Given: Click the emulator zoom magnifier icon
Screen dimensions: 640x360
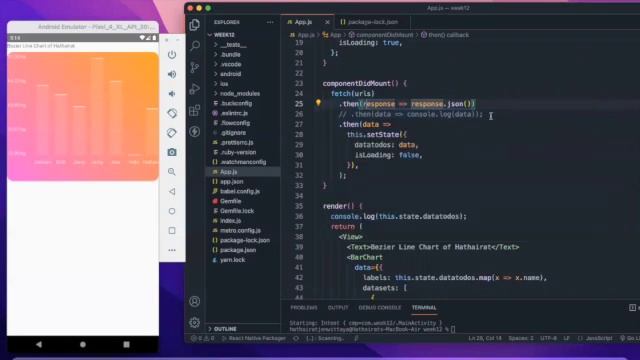Looking at the screenshot, I should click(x=172, y=172).
